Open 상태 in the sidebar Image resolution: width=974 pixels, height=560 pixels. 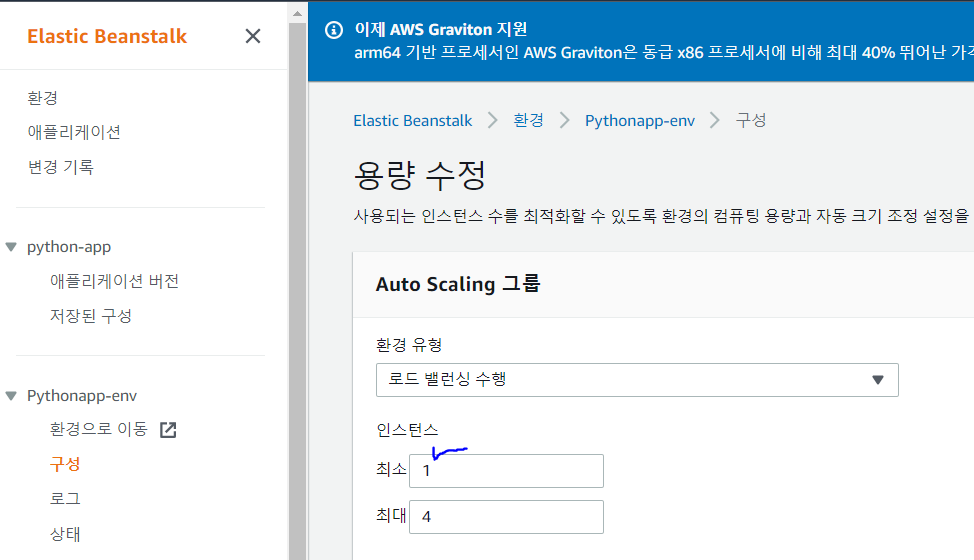click(65, 534)
